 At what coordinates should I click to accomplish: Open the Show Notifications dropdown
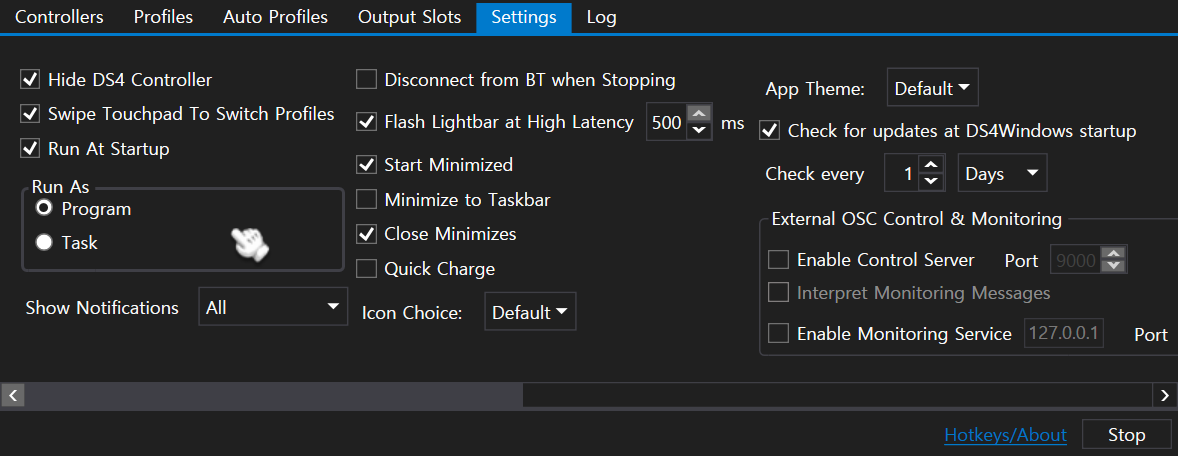click(273, 307)
